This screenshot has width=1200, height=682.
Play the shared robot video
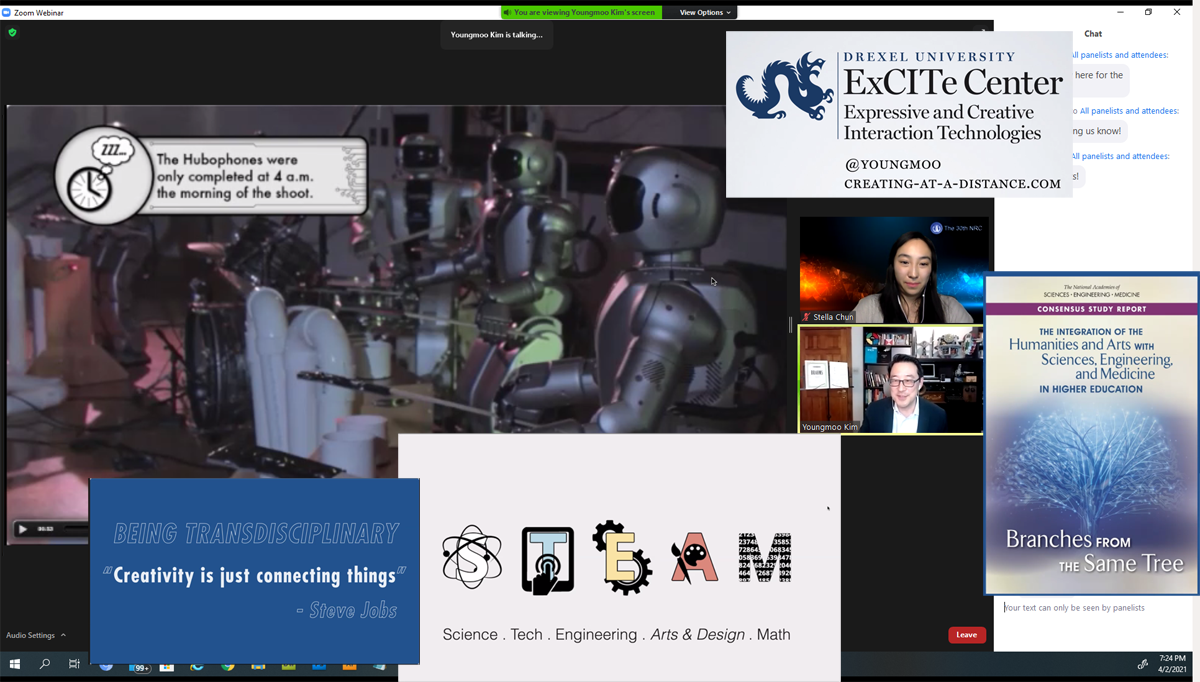click(23, 529)
